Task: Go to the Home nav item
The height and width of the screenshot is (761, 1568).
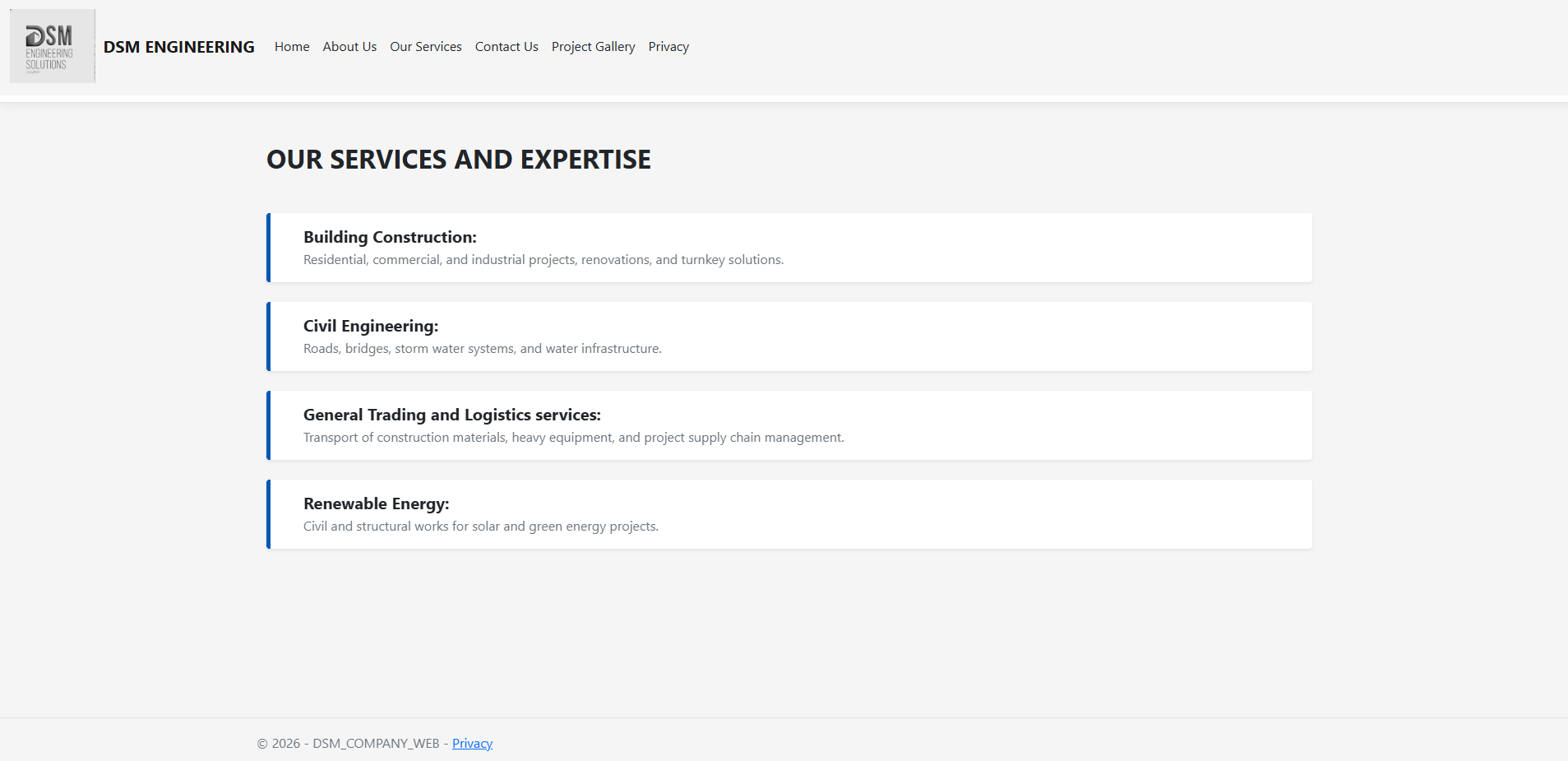Action: (x=292, y=47)
